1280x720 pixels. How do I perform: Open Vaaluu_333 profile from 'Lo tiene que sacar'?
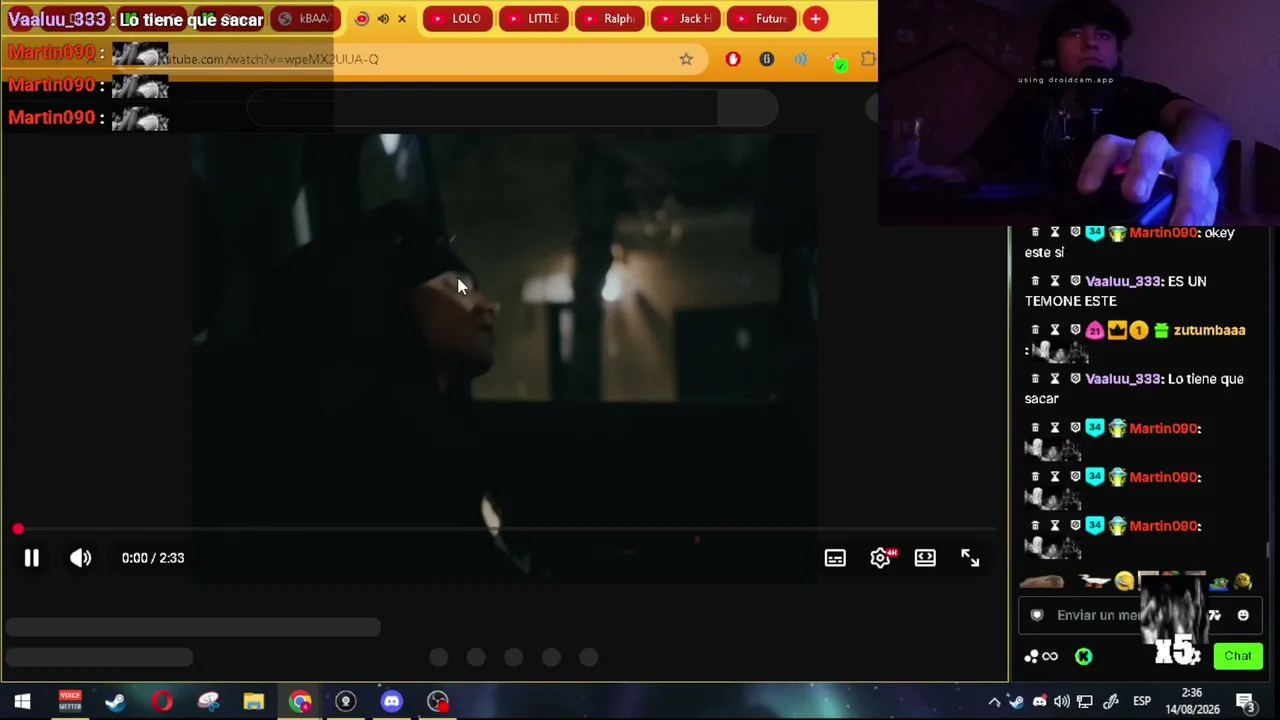click(x=1124, y=379)
